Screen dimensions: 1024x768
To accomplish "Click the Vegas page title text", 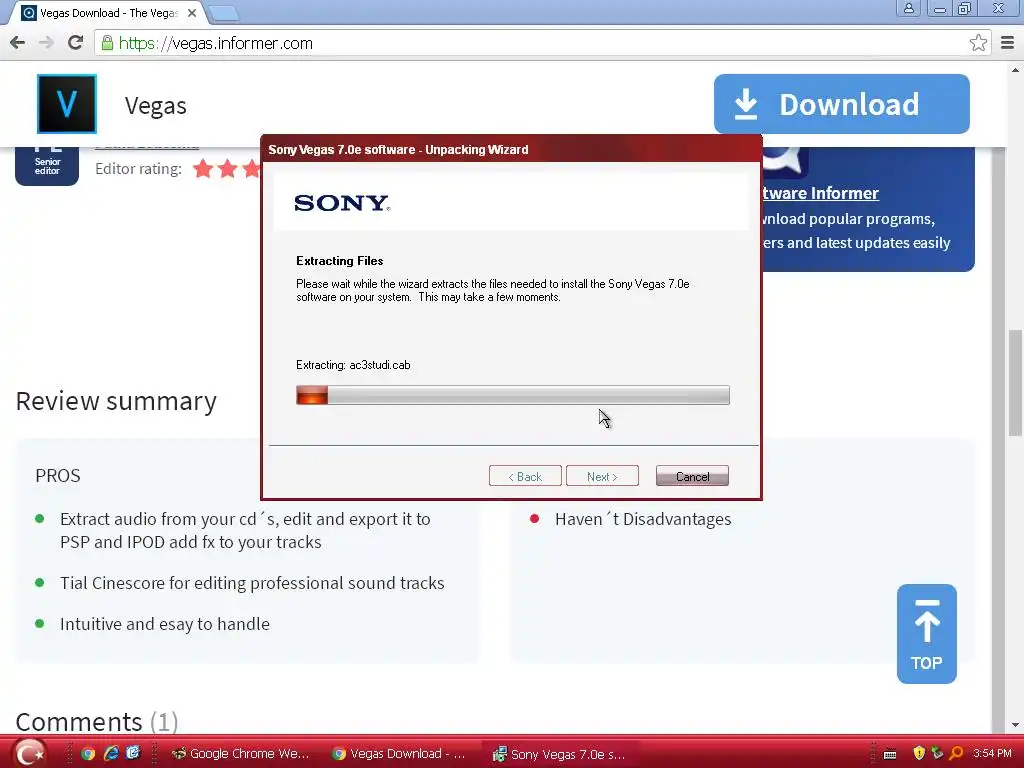I will (x=155, y=106).
